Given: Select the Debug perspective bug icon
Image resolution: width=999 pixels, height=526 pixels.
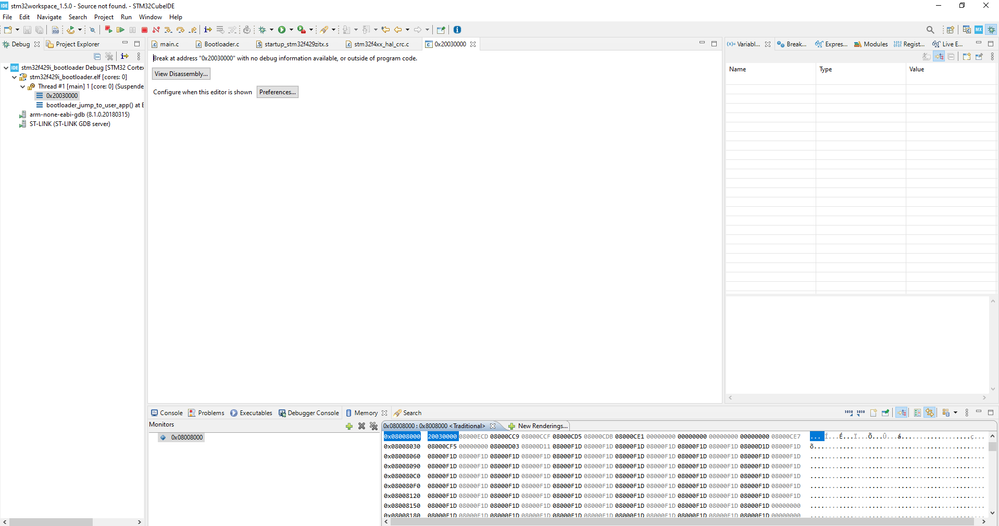Looking at the screenshot, I should tap(991, 30).
